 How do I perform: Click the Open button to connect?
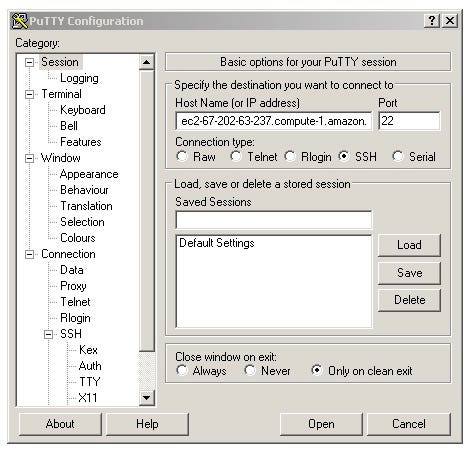coord(321,424)
